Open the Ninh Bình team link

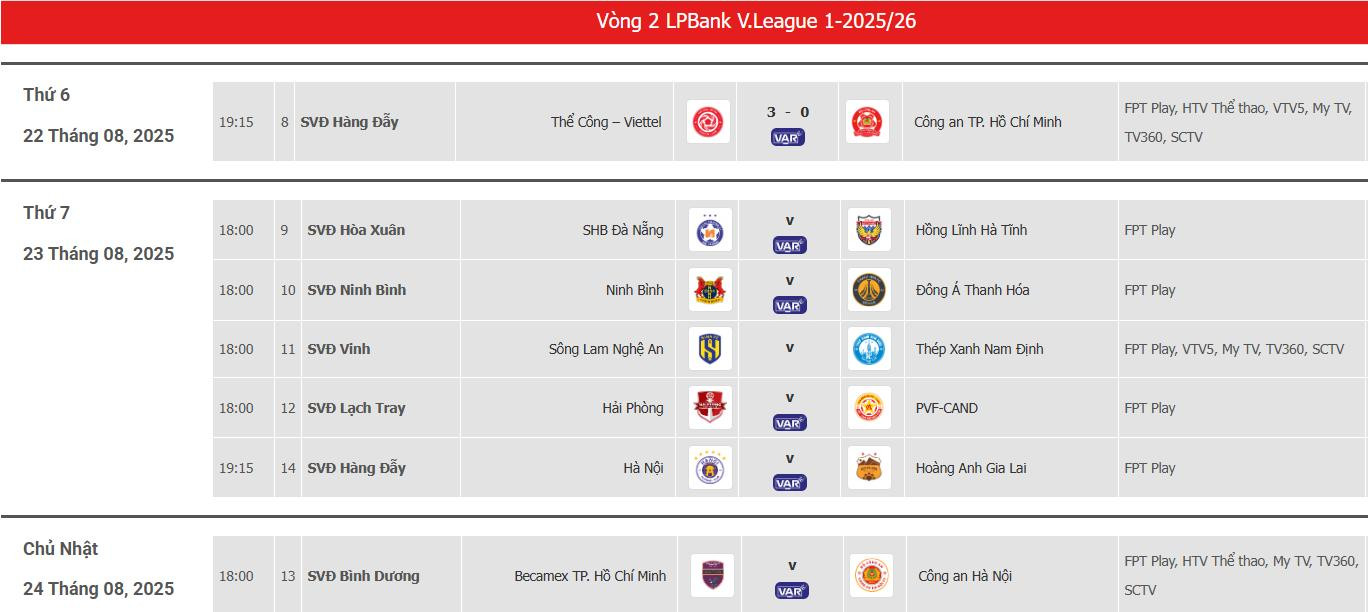point(634,290)
